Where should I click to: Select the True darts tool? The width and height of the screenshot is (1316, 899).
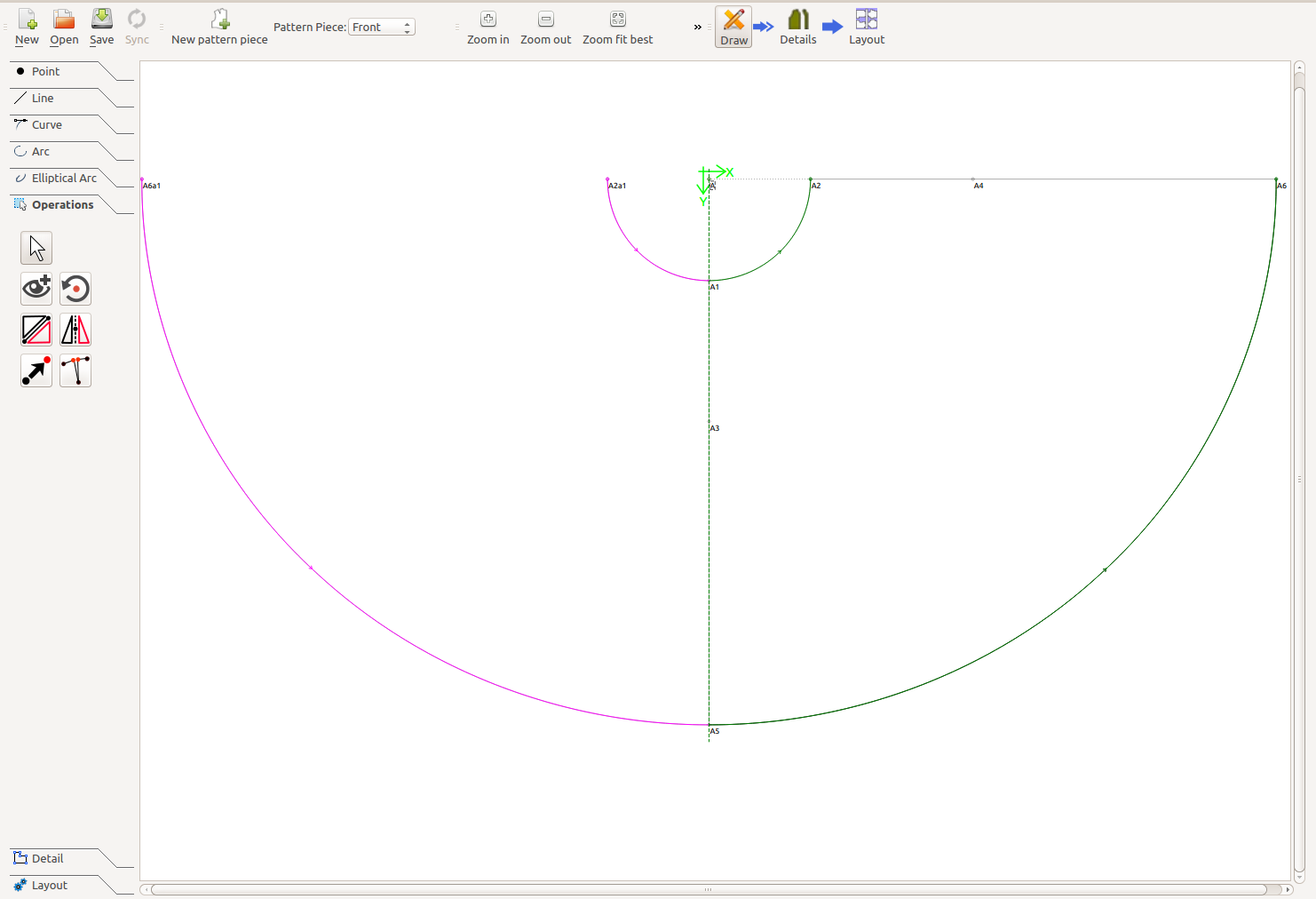(75, 370)
